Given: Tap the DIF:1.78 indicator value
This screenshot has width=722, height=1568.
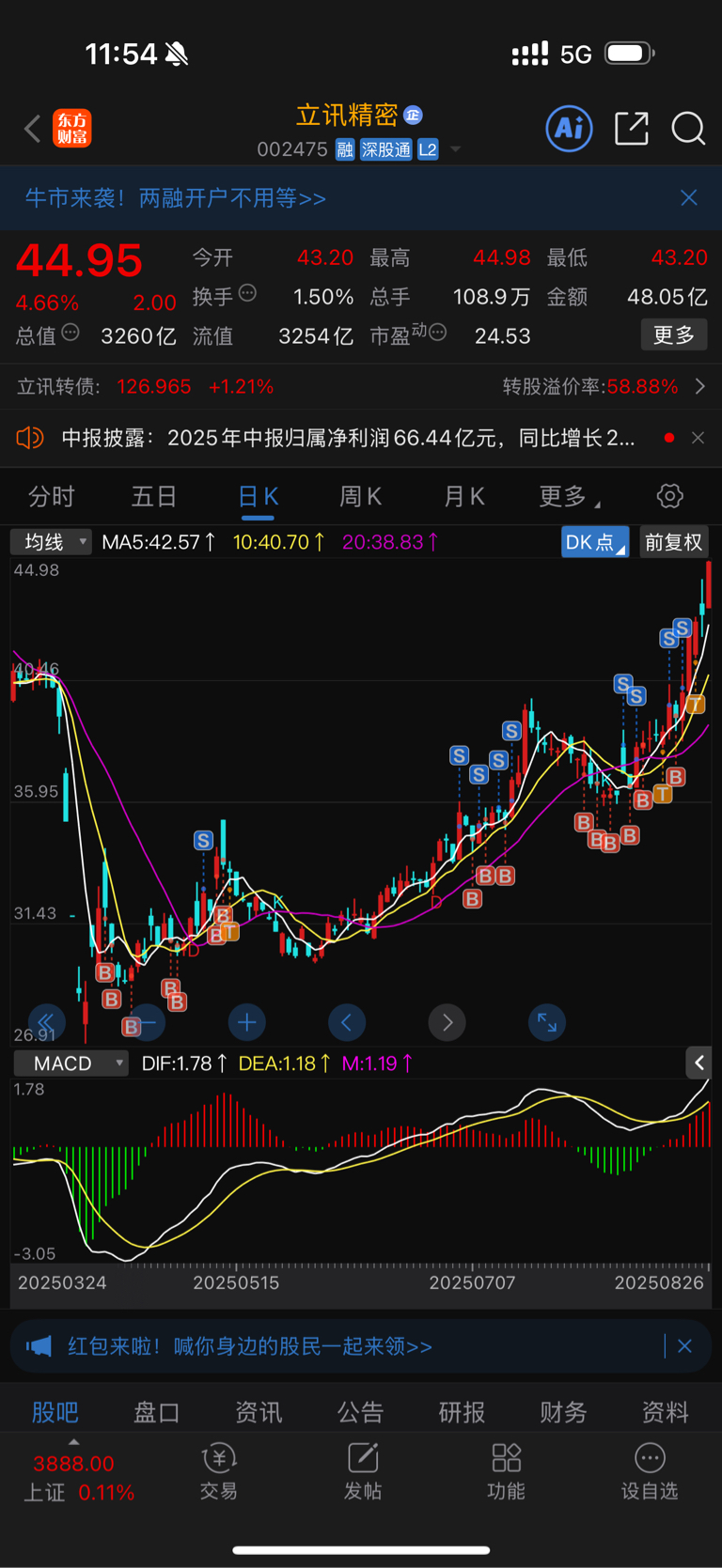Looking at the screenshot, I should [x=184, y=1063].
